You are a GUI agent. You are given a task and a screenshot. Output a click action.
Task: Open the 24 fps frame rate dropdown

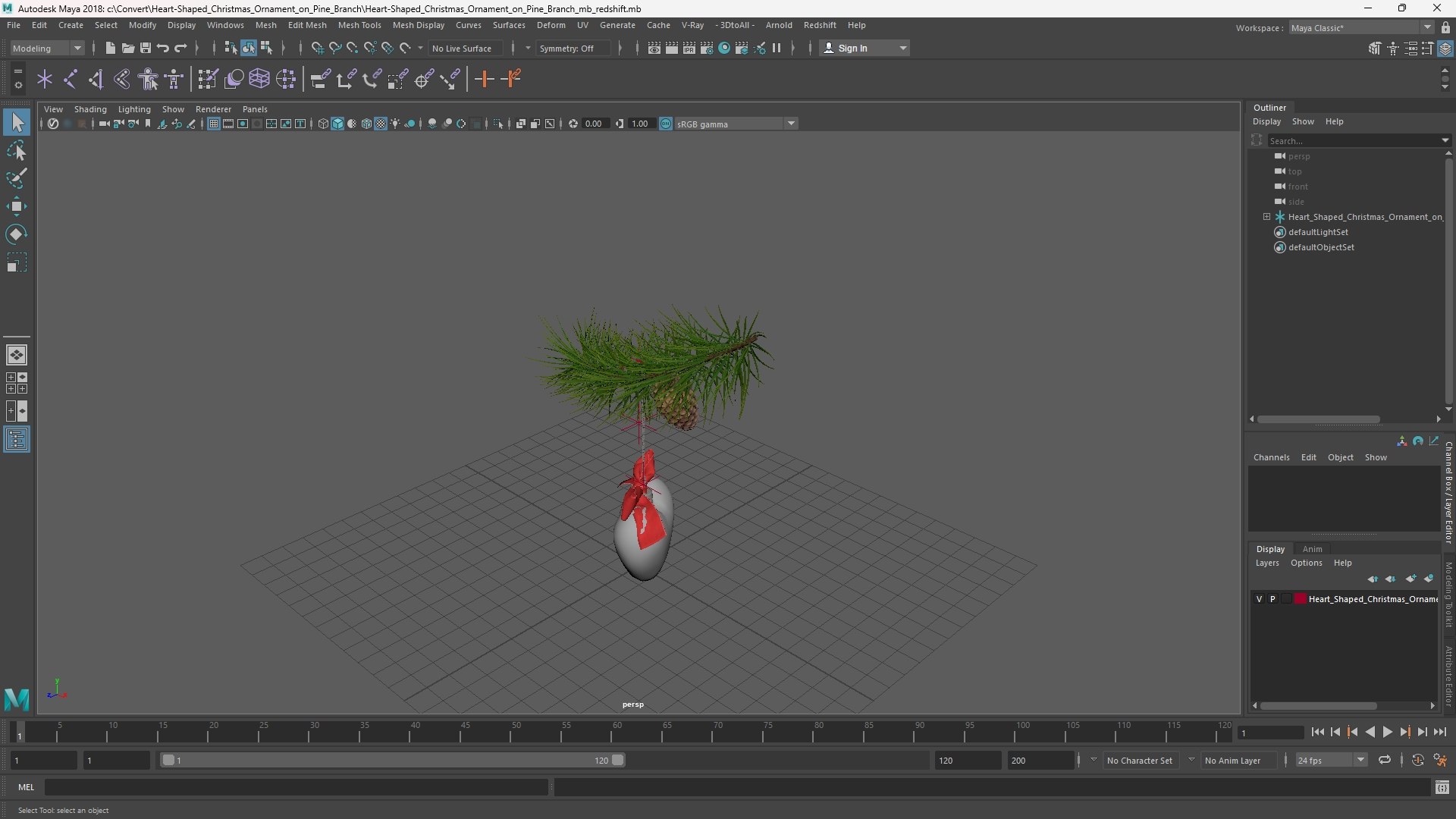click(x=1331, y=760)
